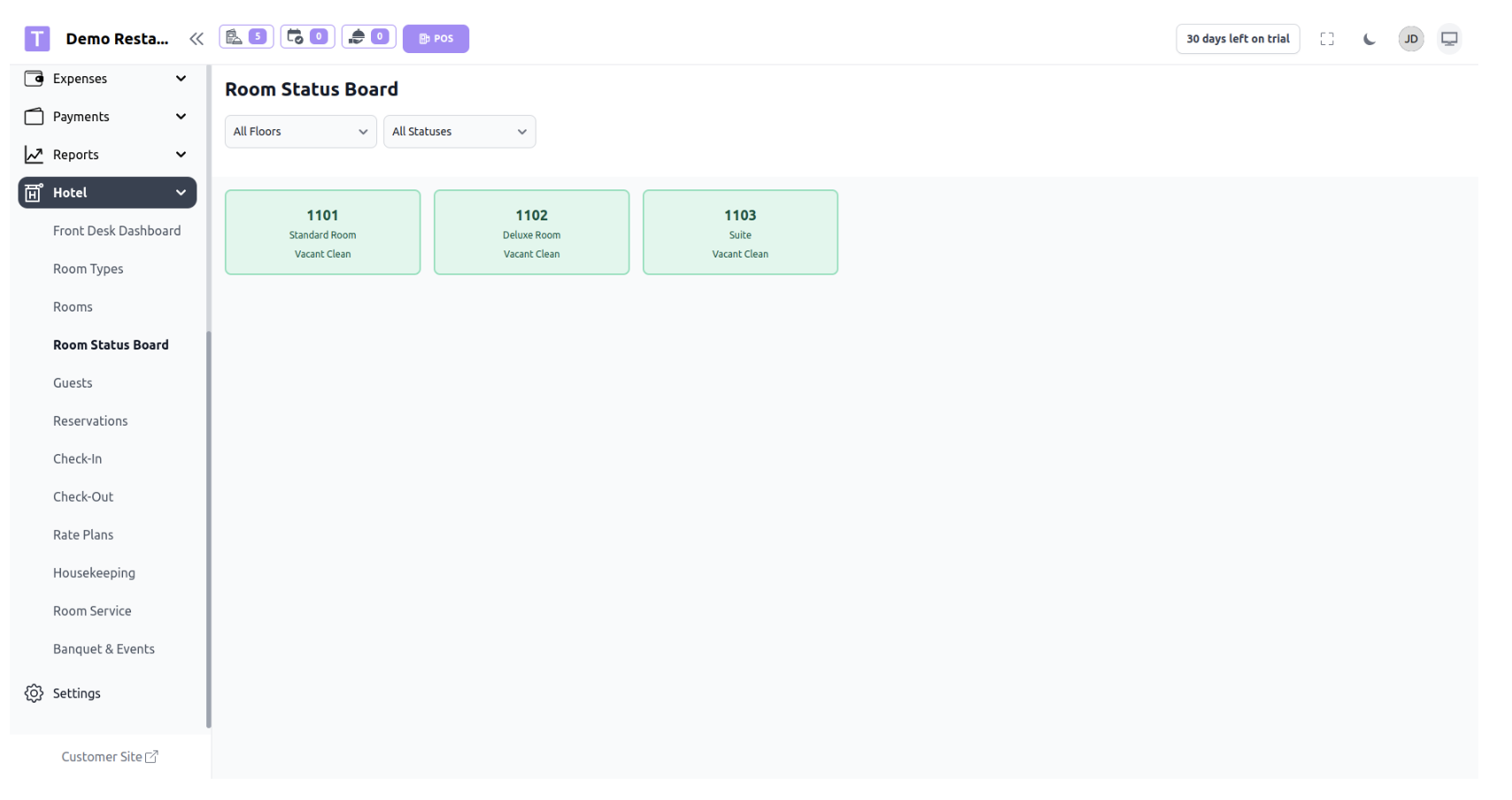This screenshot has height=800, width=1512.
Task: Open the waiter requests bell badge
Action: coord(368,37)
